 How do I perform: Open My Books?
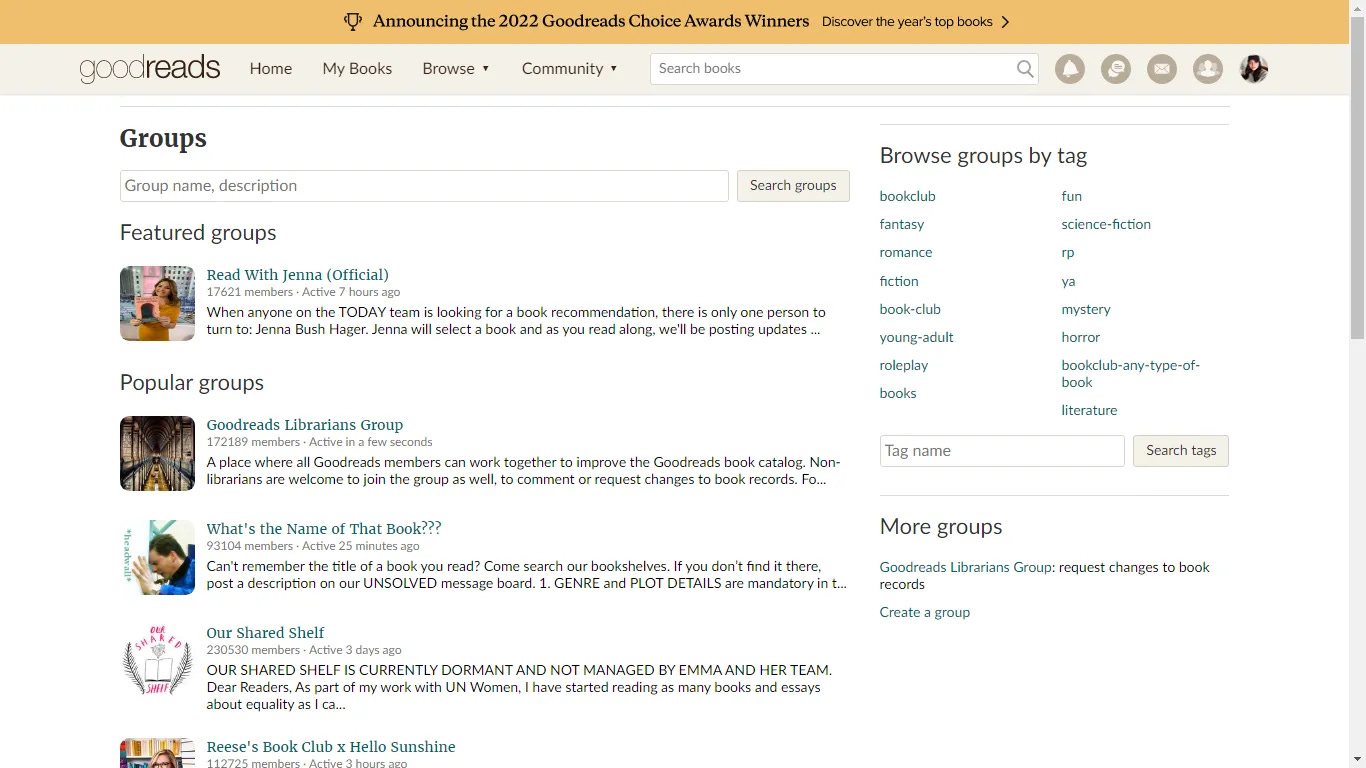357,68
